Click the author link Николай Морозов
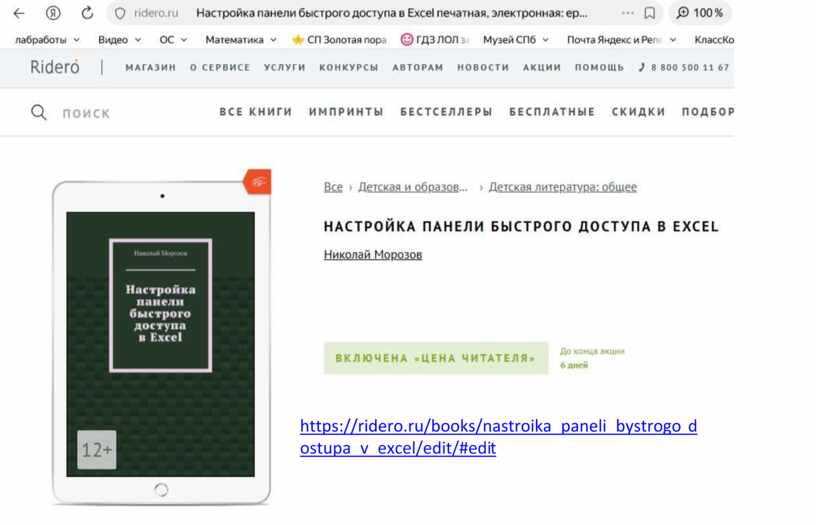 coord(373,255)
